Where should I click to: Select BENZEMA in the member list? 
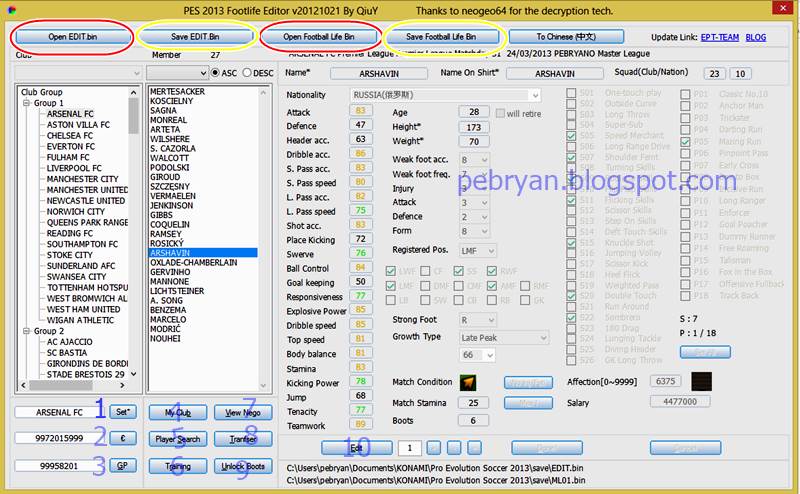[168, 310]
